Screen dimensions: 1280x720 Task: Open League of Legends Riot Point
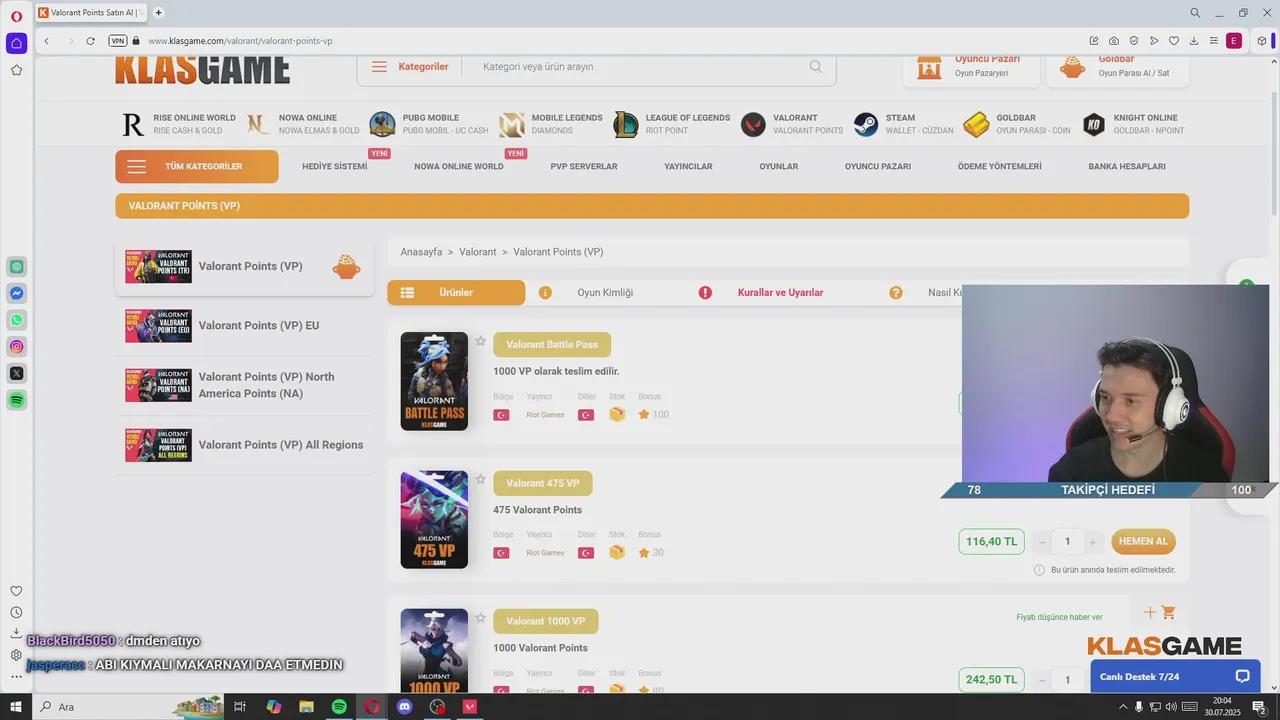click(672, 124)
